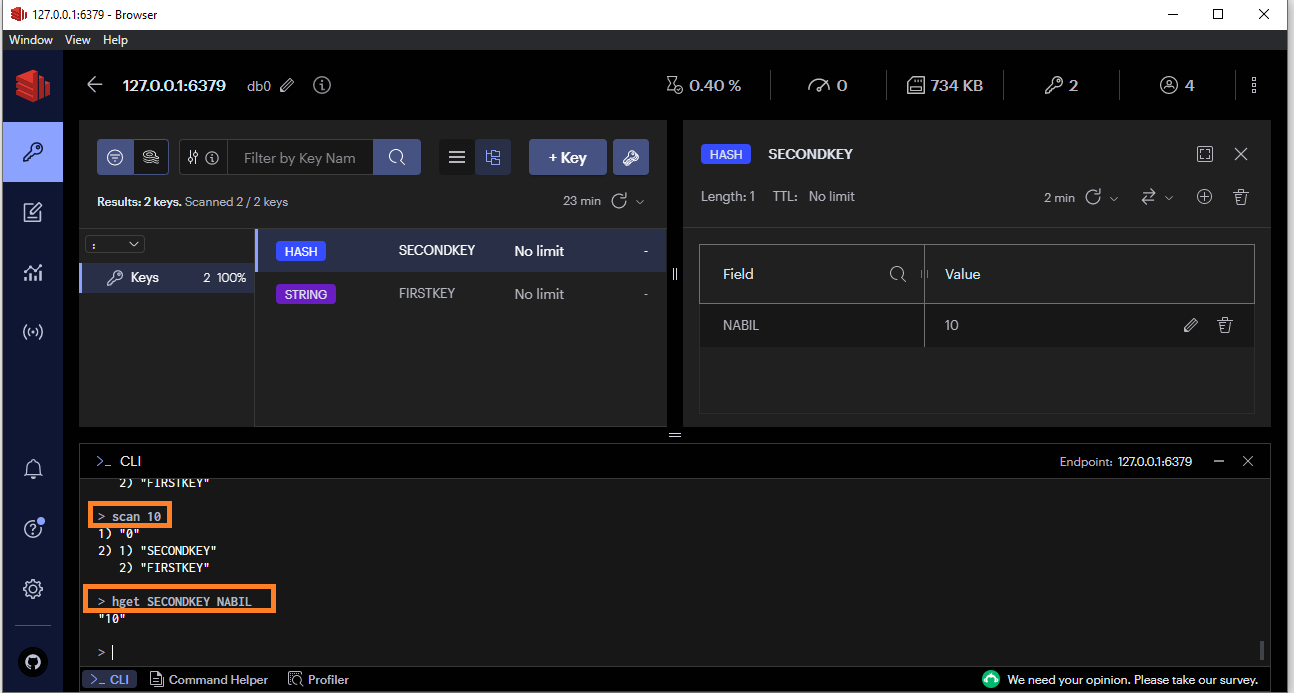
Task: Open the Command Helper panel
Action: coord(208,679)
